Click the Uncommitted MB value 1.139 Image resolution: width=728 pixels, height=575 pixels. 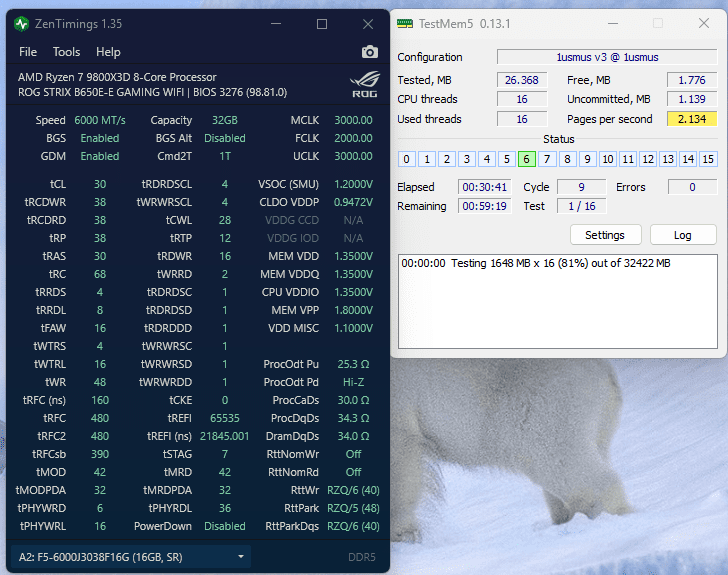(x=692, y=99)
